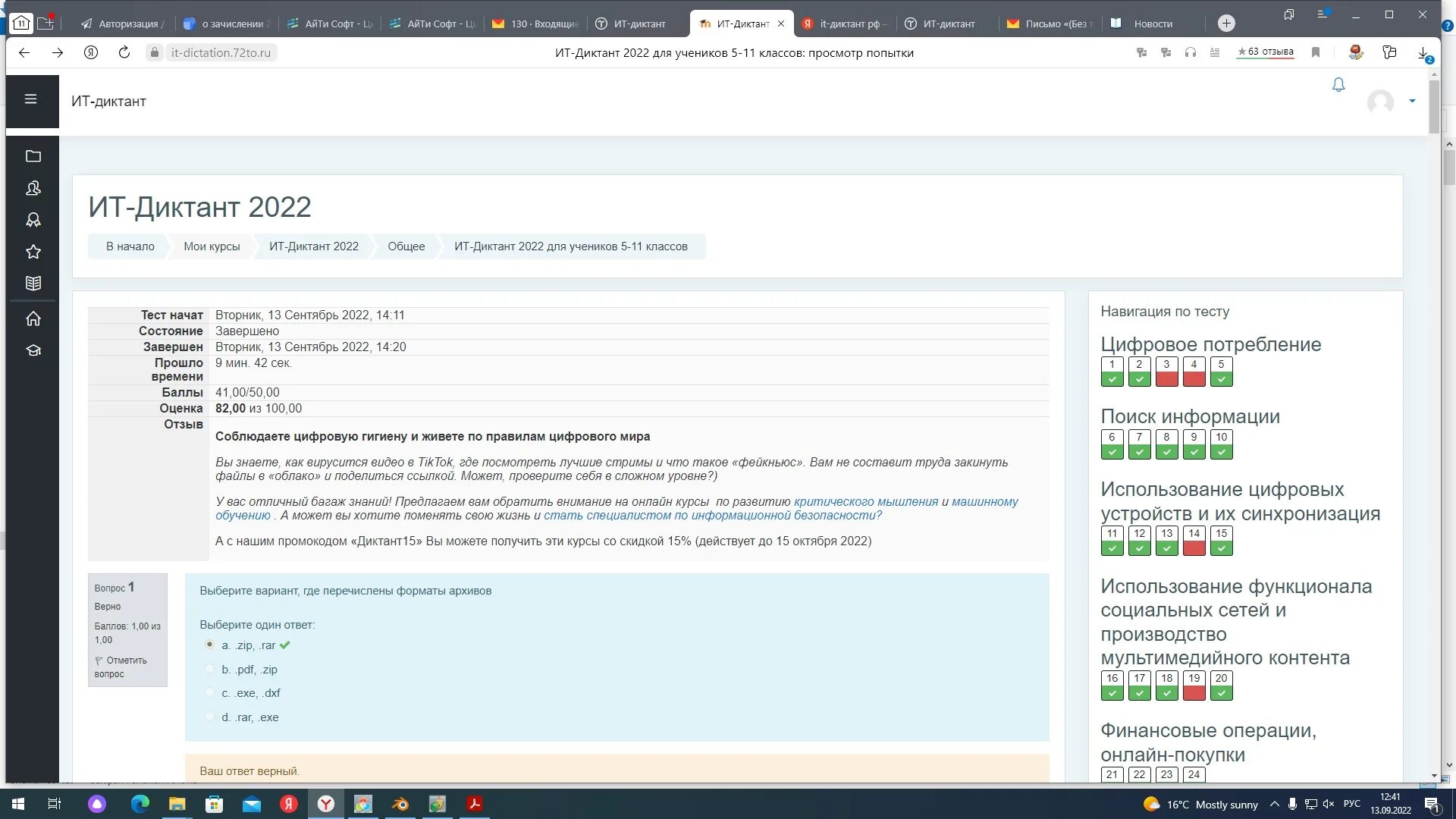Open Microsoft Edge from taskbar
This screenshot has width=1456, height=819.
[140, 804]
